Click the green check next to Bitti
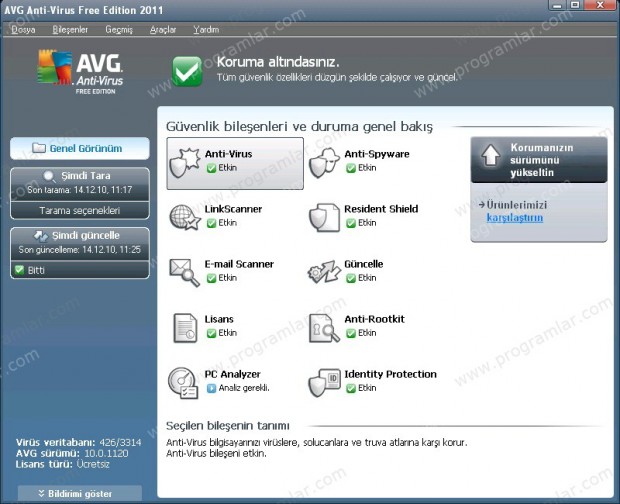The width and height of the screenshot is (620, 504). coord(19,270)
